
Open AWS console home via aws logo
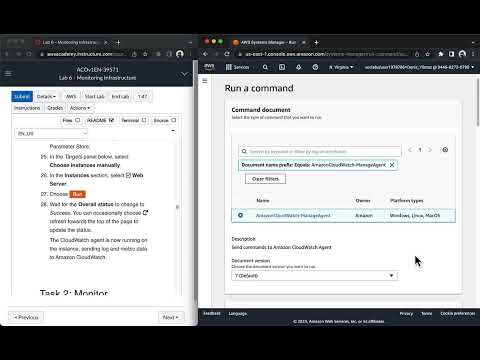209,67
